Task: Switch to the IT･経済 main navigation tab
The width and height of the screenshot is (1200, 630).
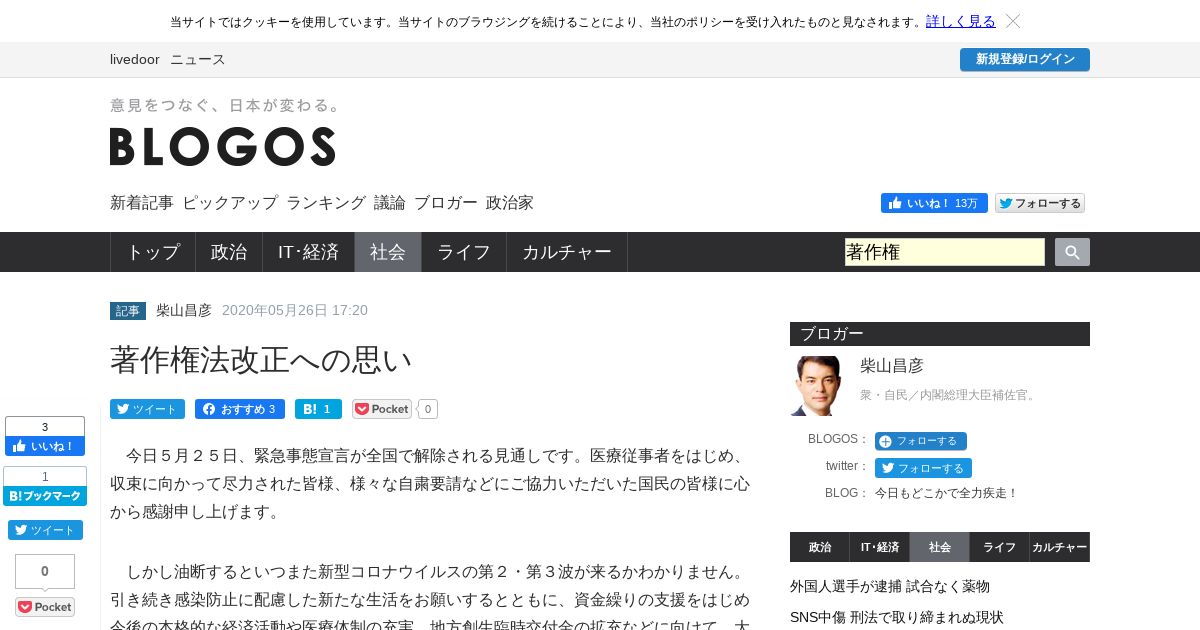Action: coord(308,252)
